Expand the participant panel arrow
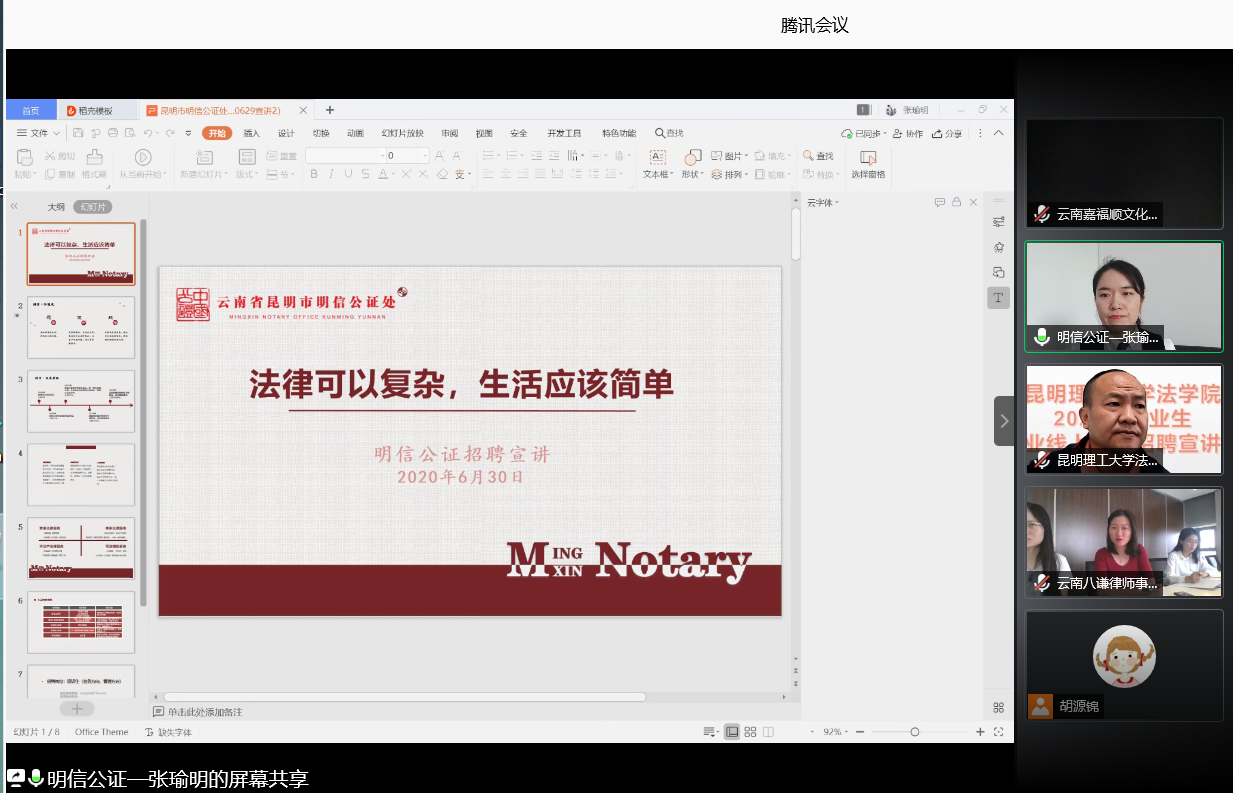 click(1005, 421)
